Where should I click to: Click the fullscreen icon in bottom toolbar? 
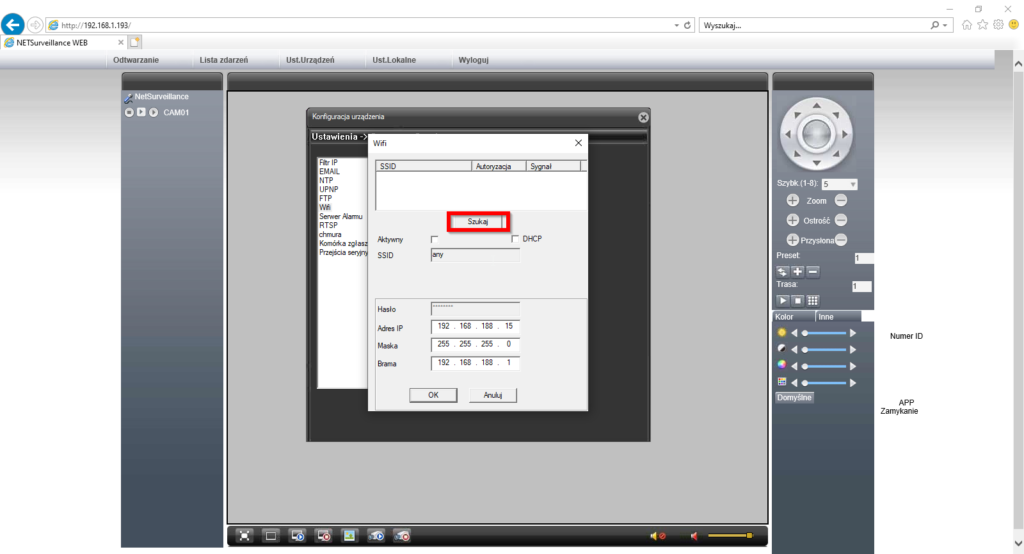pyautogui.click(x=244, y=536)
